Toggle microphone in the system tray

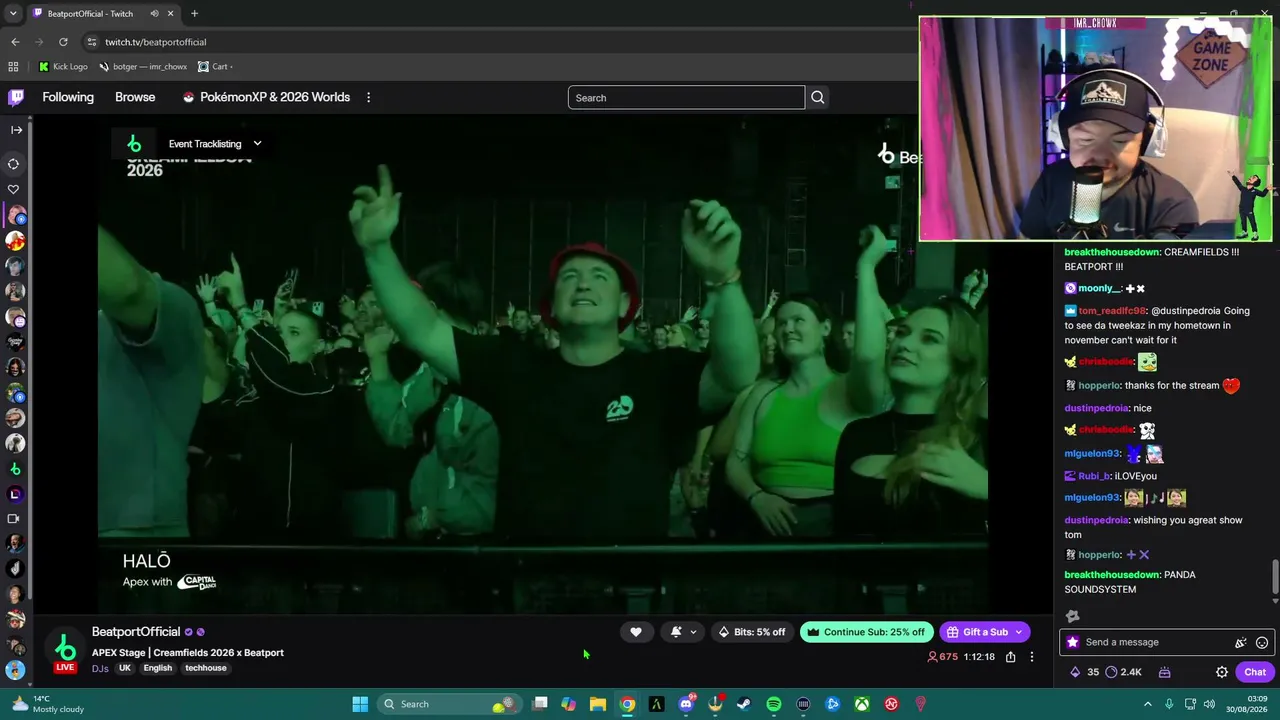pos(1169,704)
